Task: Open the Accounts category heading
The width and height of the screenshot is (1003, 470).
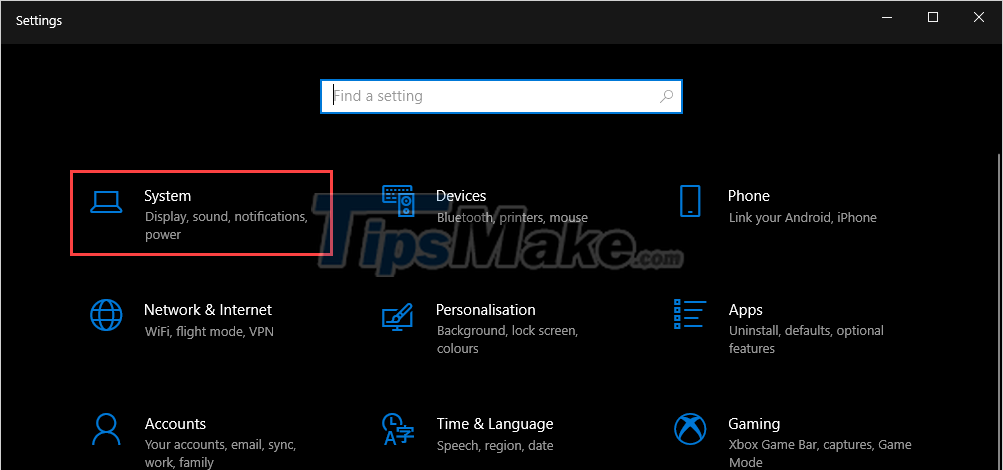Action: pyautogui.click(x=175, y=424)
